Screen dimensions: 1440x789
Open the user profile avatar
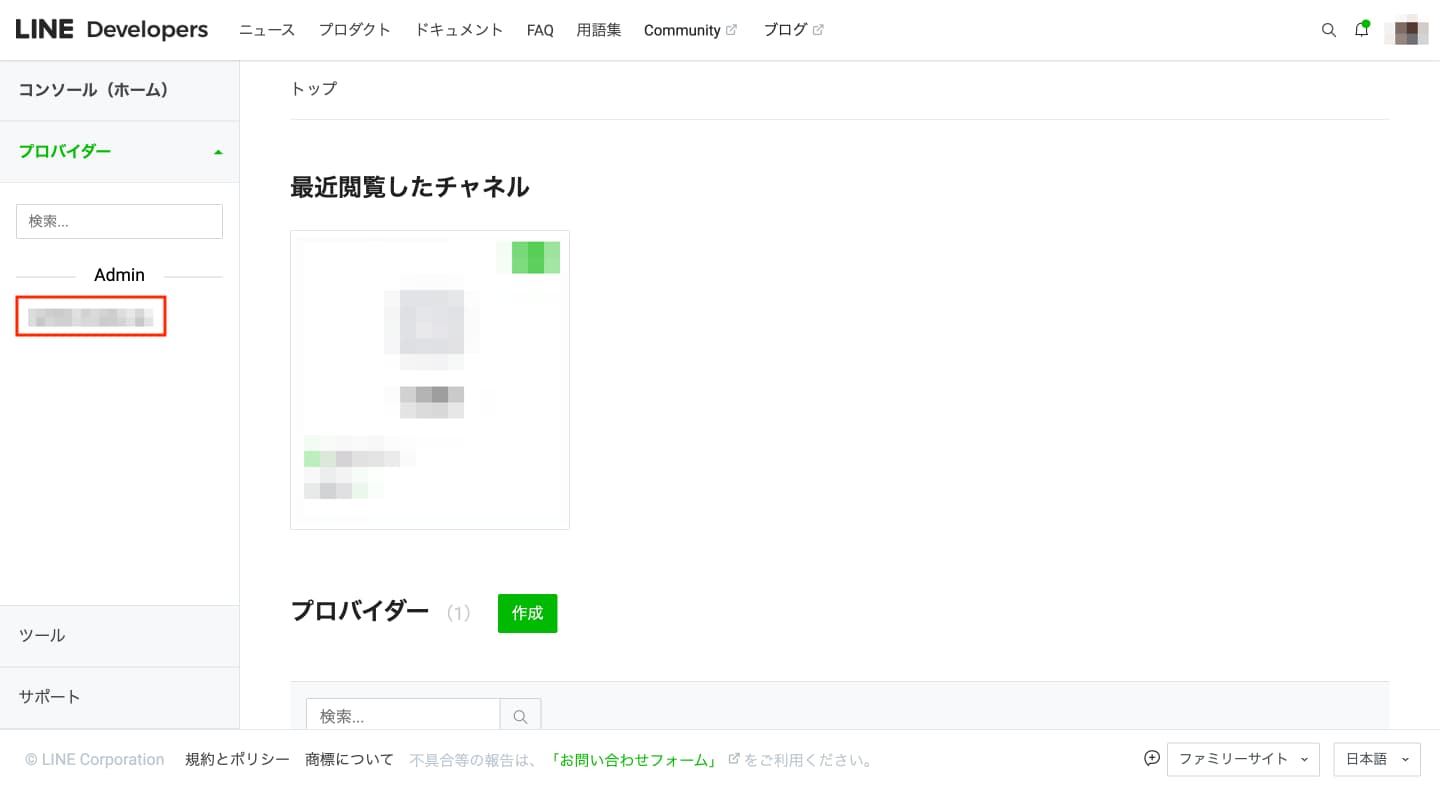pos(1406,30)
